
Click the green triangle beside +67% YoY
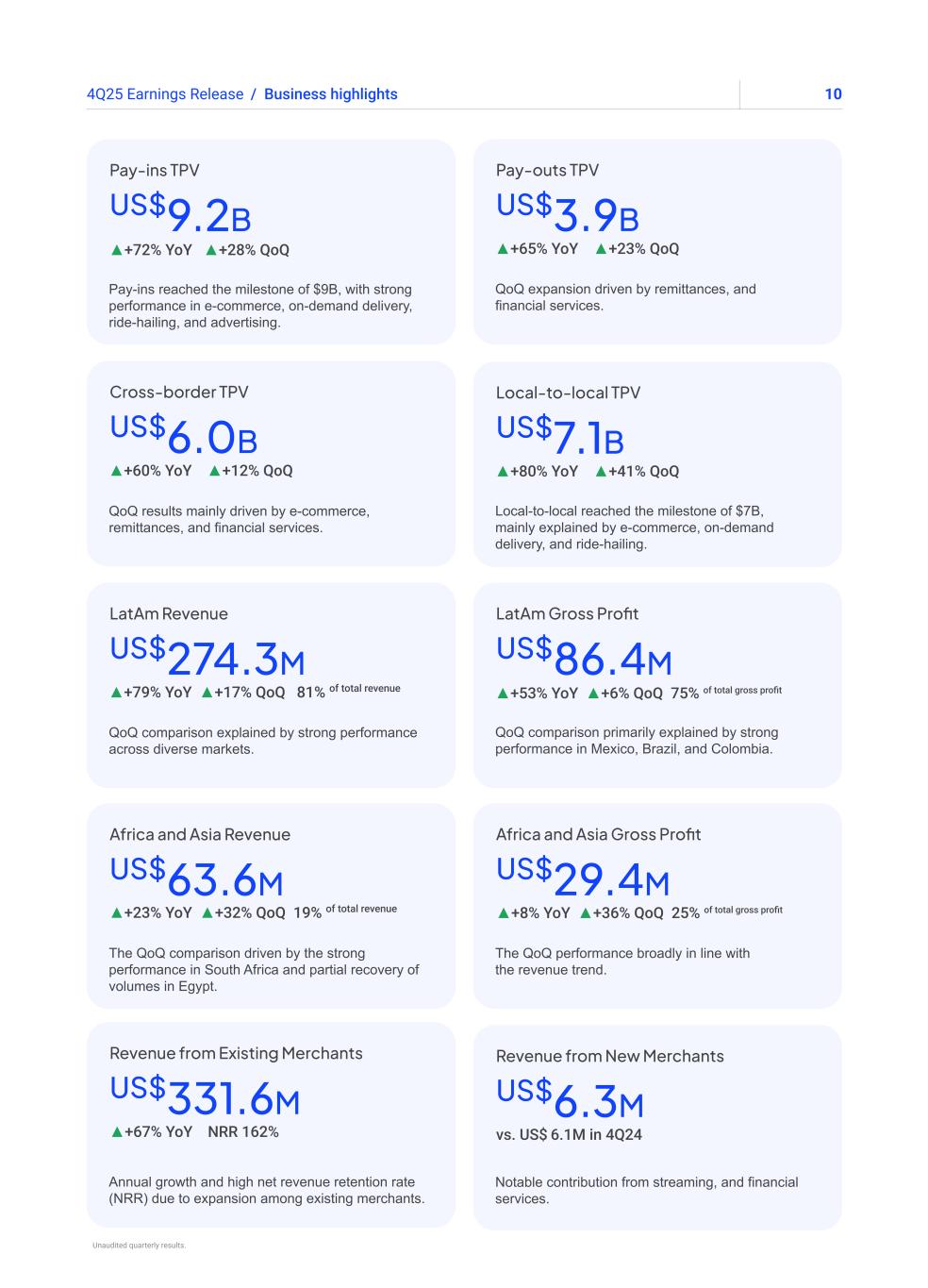point(117,1132)
